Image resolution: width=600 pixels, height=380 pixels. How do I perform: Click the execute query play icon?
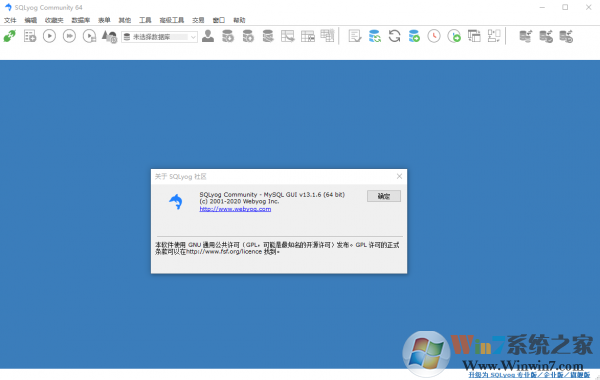(x=49, y=36)
